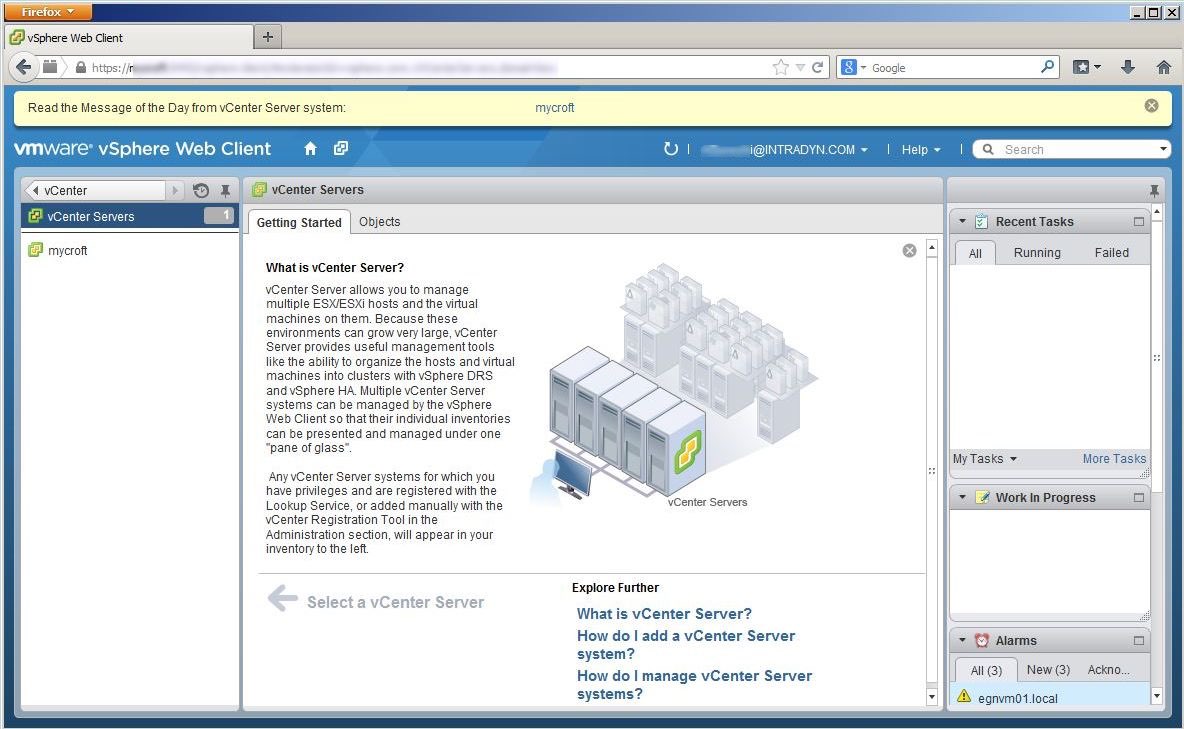Click the Firefox application menu button
The image size is (1184, 729).
[x=48, y=12]
